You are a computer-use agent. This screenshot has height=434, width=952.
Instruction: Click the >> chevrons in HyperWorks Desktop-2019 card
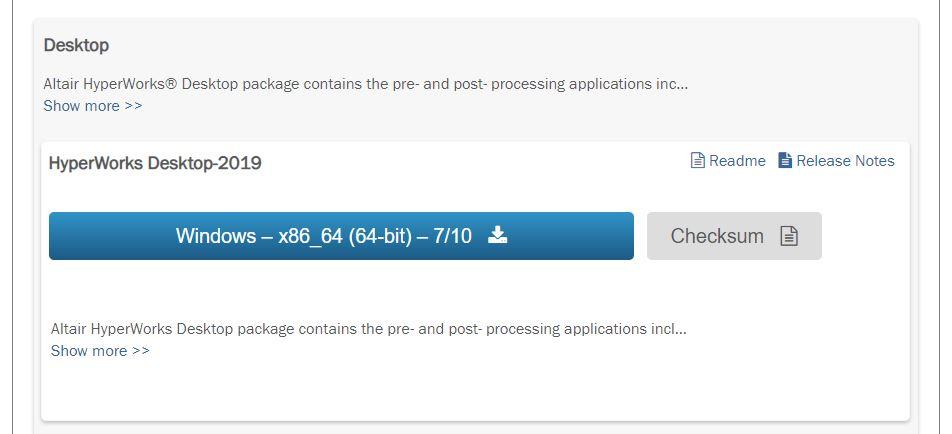[x=141, y=351]
